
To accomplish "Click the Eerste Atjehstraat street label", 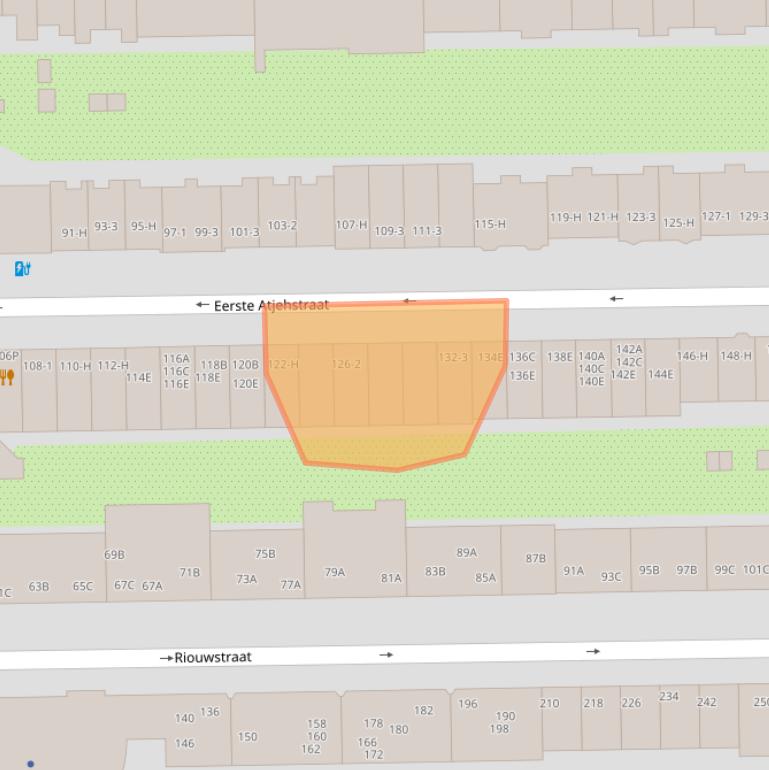I will (x=271, y=305).
